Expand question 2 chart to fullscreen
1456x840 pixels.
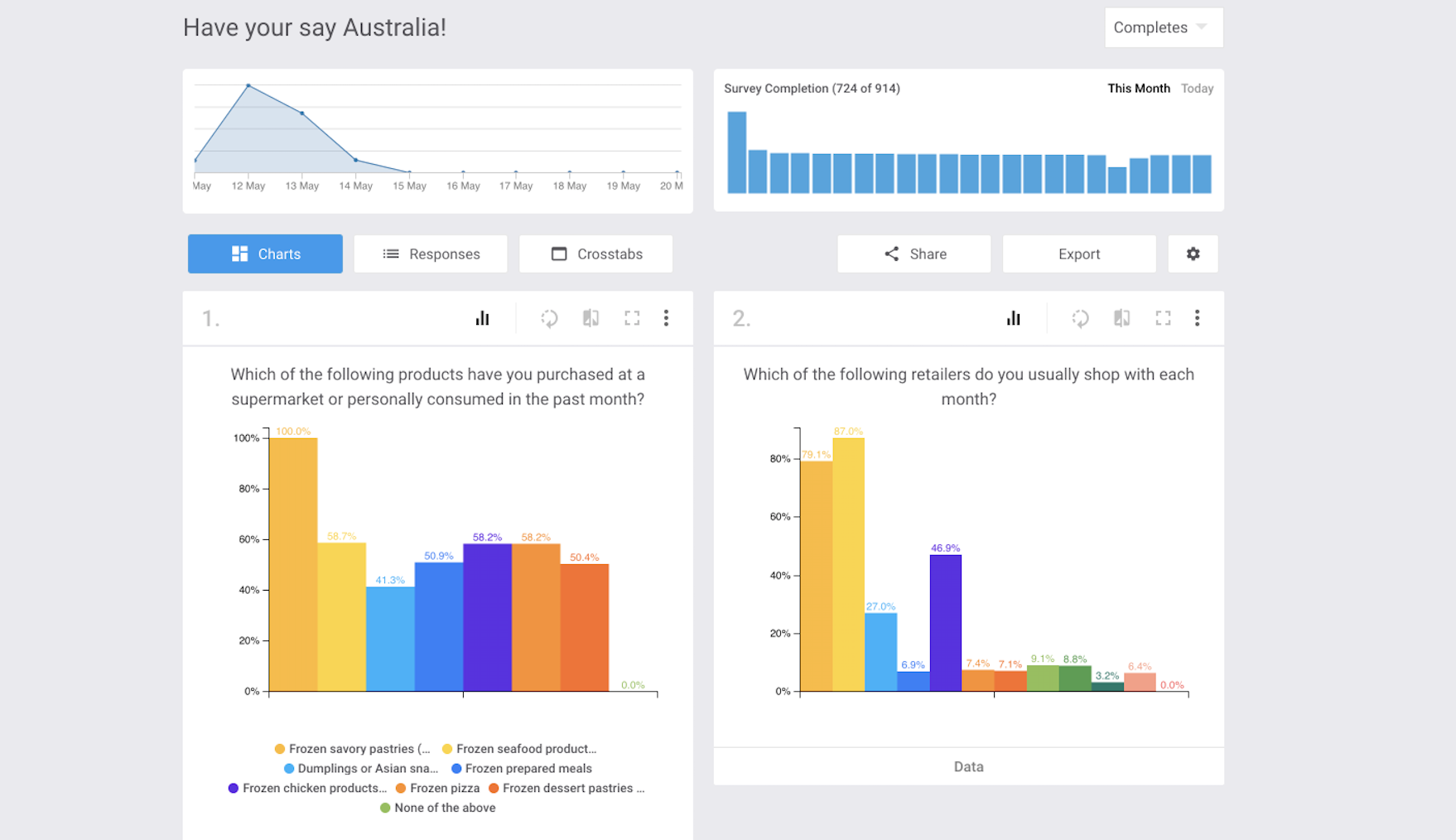1163,318
